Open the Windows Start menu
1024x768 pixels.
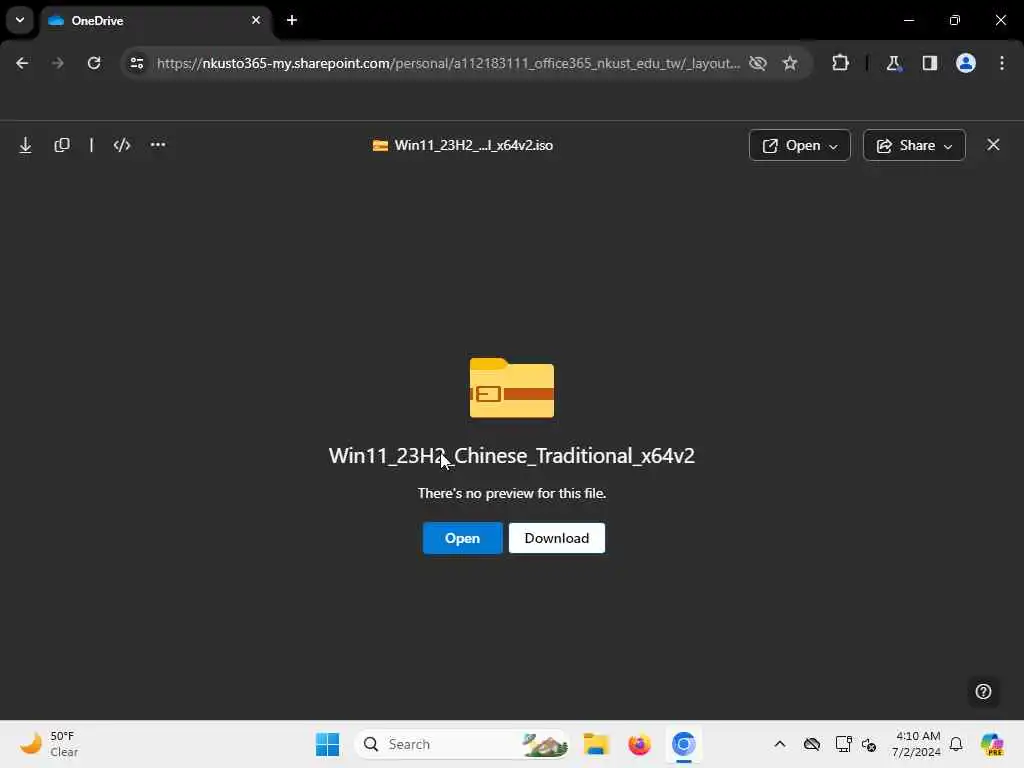327,744
